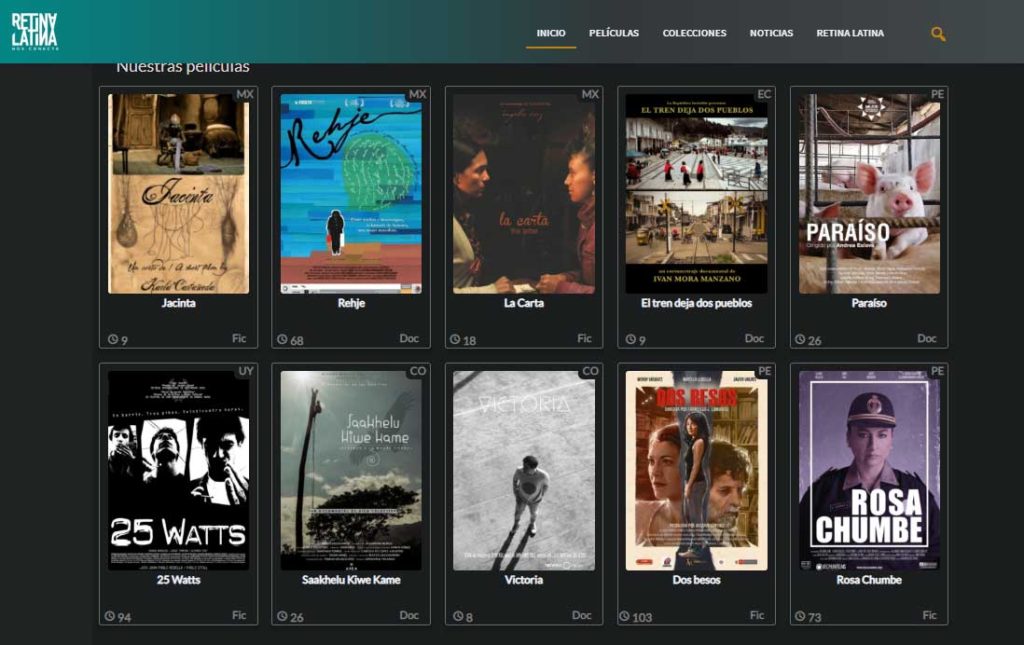This screenshot has height=645, width=1024.
Task: Open the Rehje poster thumbnail
Action: 351,193
